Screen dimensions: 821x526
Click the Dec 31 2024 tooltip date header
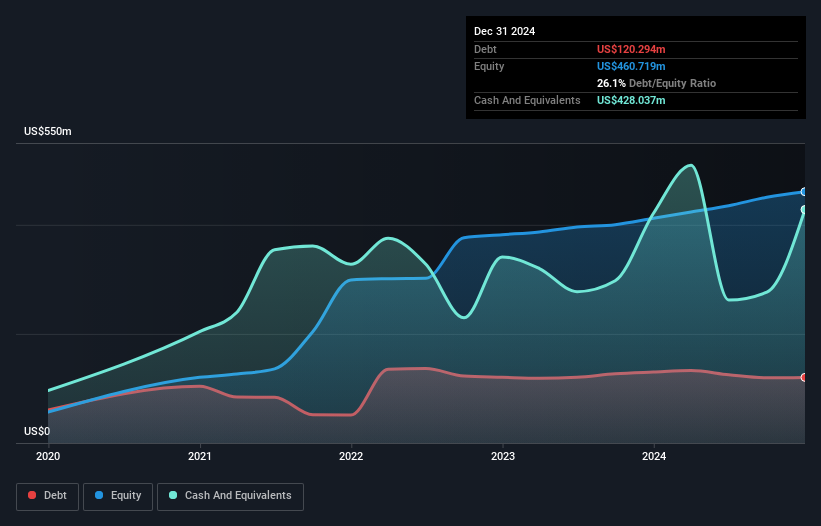[504, 31]
